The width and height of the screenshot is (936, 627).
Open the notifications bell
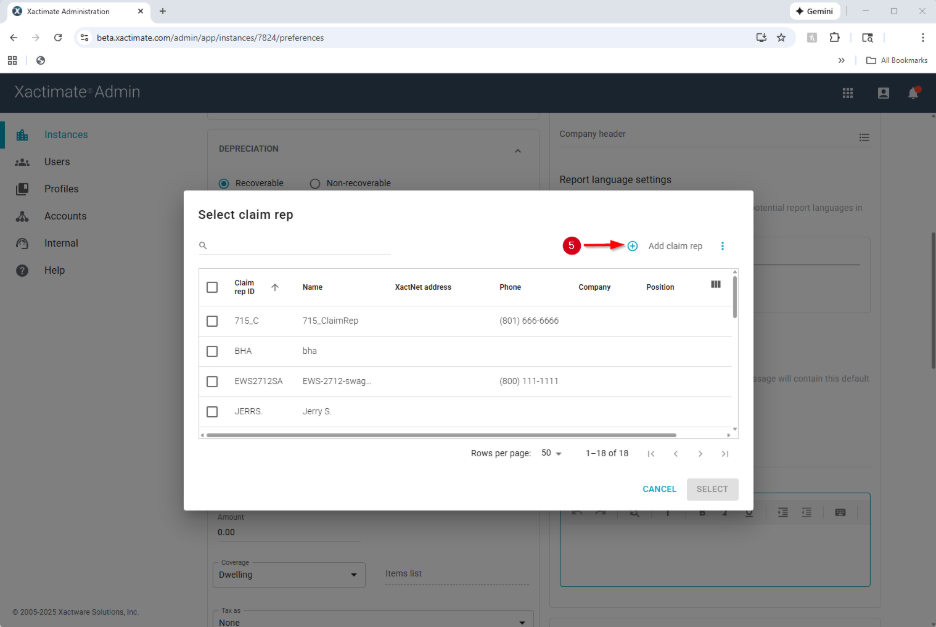click(x=913, y=93)
